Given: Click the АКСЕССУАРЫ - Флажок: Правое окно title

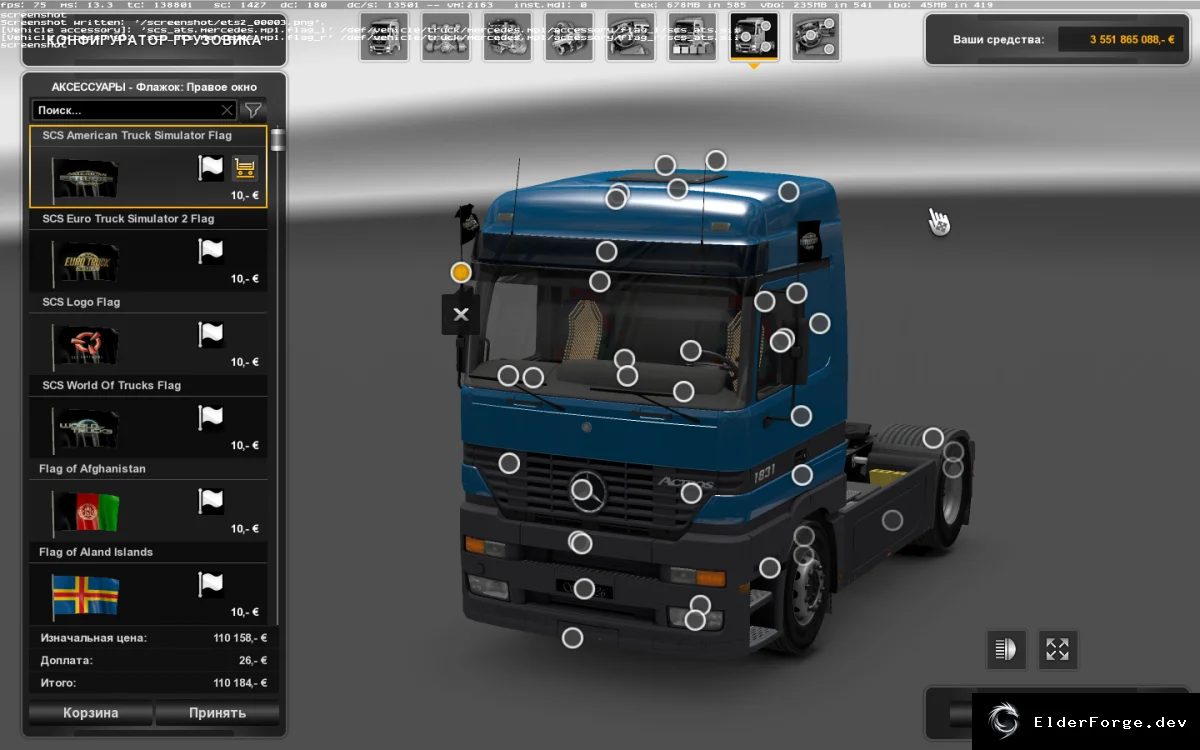Looking at the screenshot, I should tap(154, 87).
